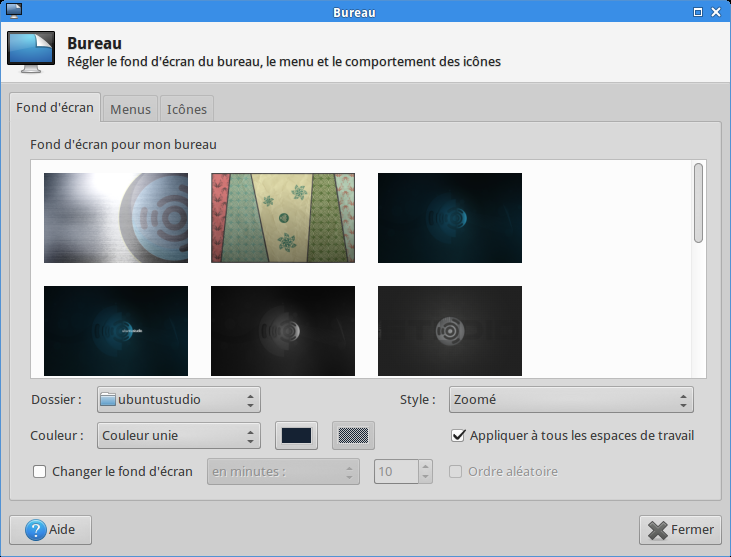Check the 'Ordre aléatoire' checkbox
Image resolution: width=731 pixels, height=557 pixels.
pos(456,471)
